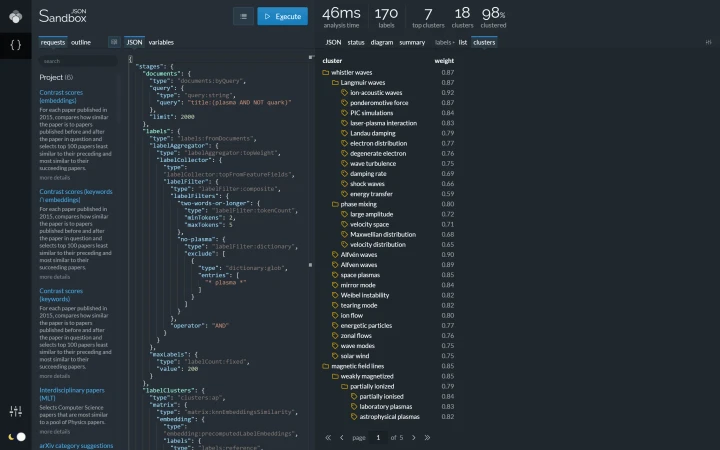Switch to the requests tab
This screenshot has width=720, height=450.
pyautogui.click(x=53, y=42)
